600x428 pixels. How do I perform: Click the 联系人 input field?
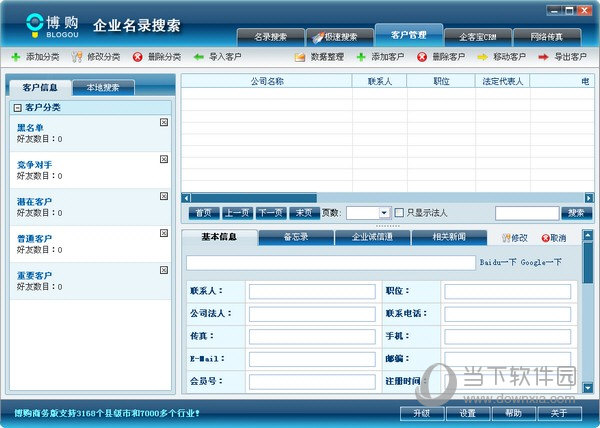pos(312,291)
